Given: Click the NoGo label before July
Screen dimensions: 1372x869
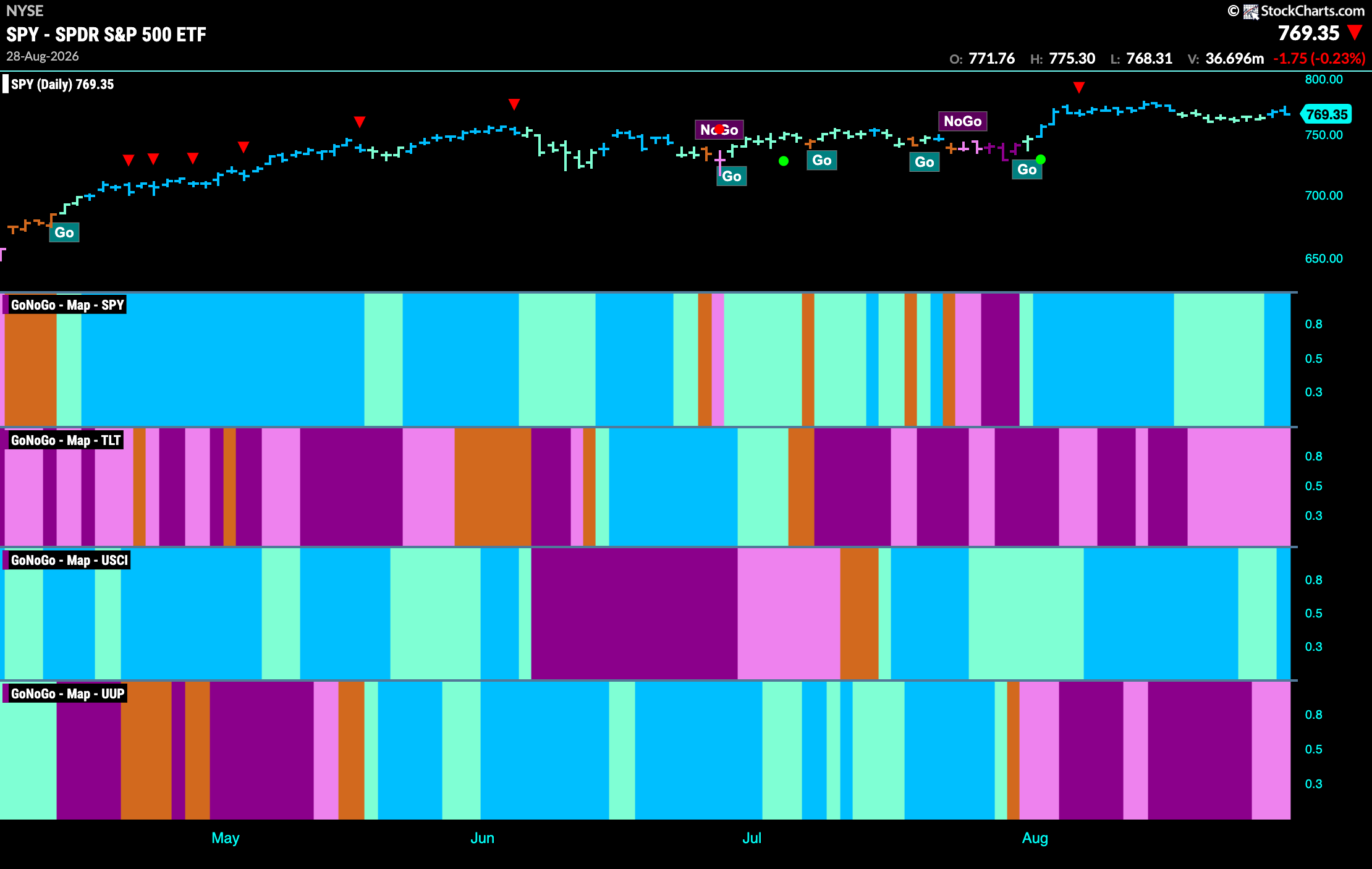Looking at the screenshot, I should [719, 129].
